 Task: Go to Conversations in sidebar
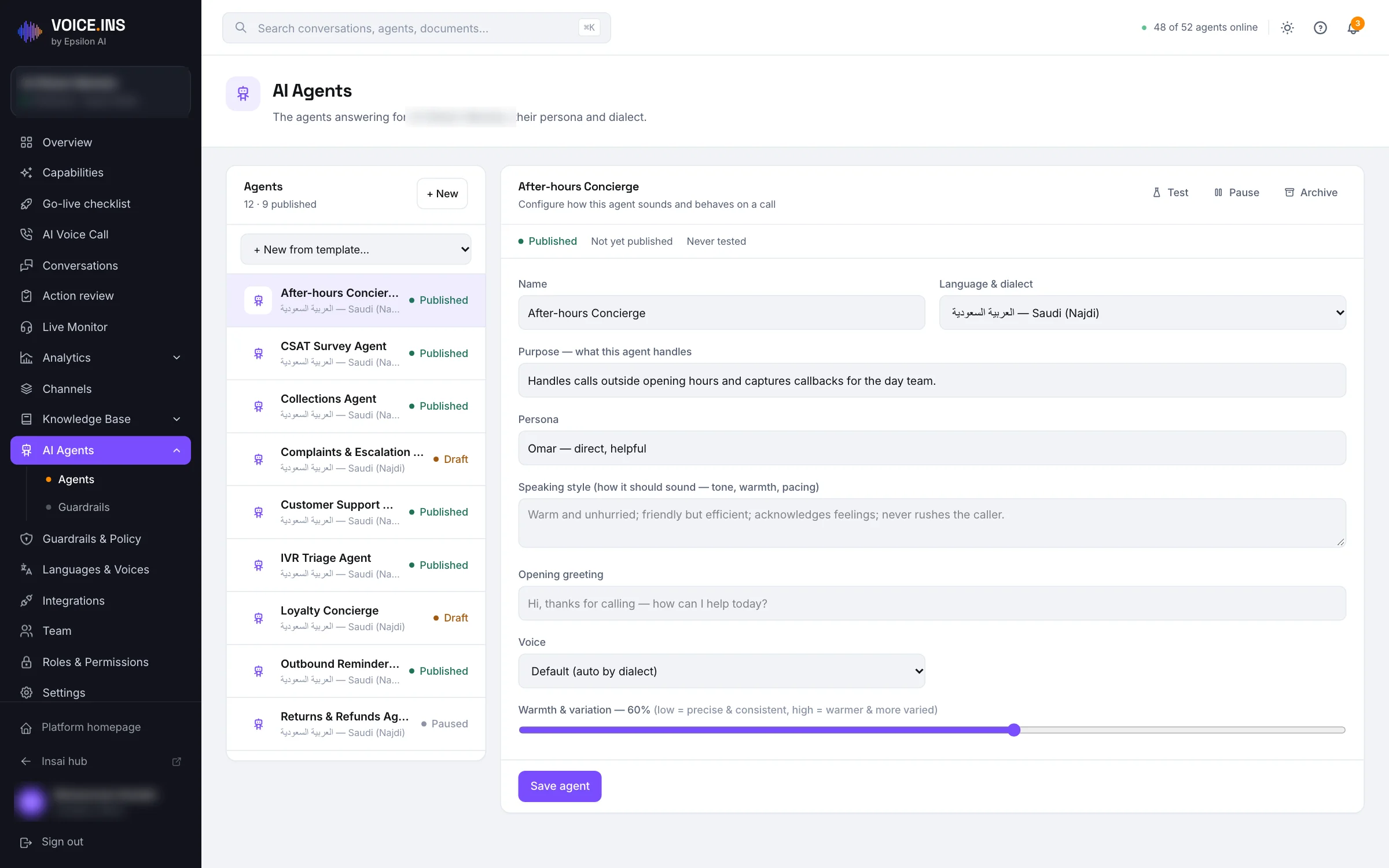click(x=101, y=266)
